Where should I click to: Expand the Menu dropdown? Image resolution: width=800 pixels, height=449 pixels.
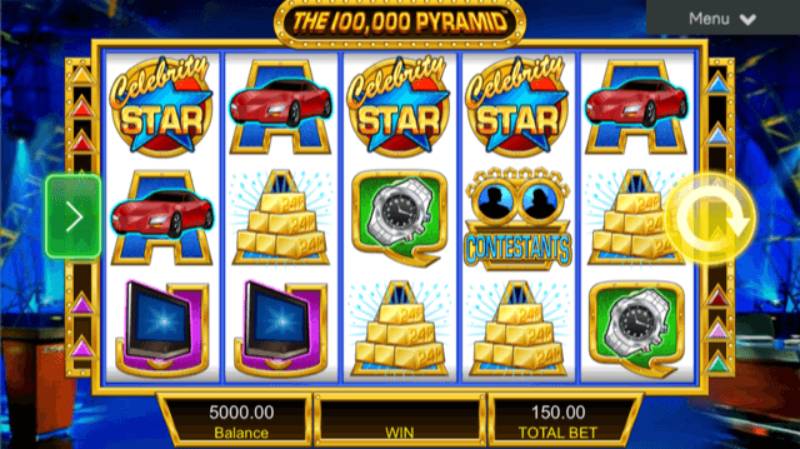coord(723,18)
